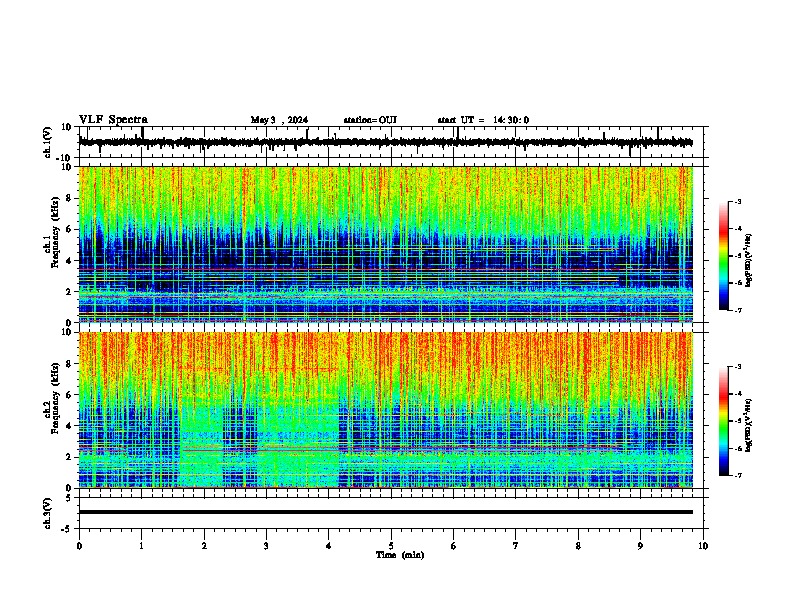Image resolution: width=792 pixels, height=612 pixels.
Task: Click the '-3' value on ch.1 color bar
Action: [737, 201]
